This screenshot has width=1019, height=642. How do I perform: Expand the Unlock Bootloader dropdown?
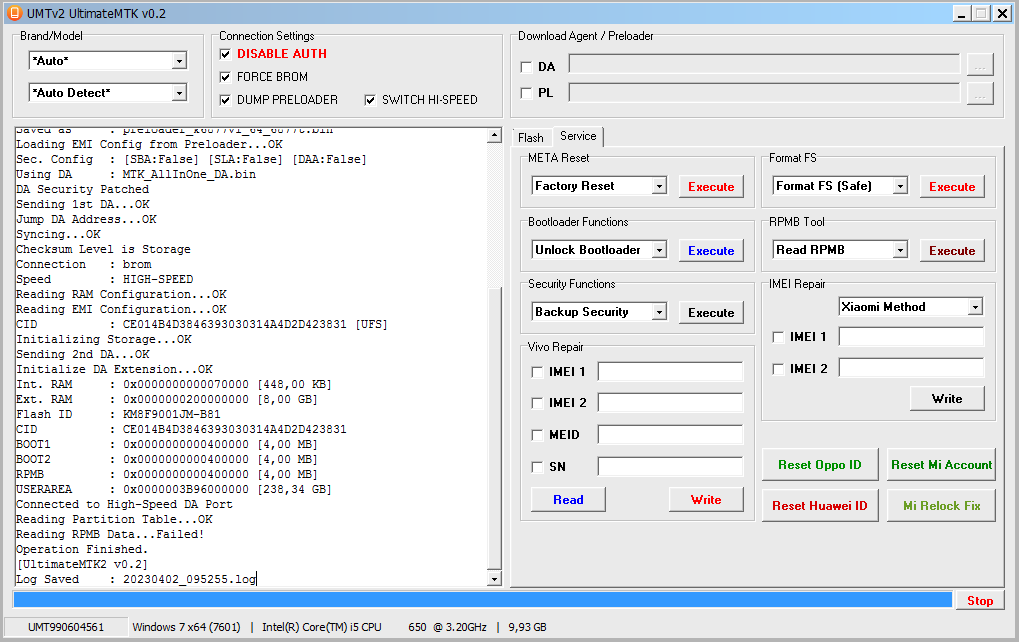tap(659, 250)
